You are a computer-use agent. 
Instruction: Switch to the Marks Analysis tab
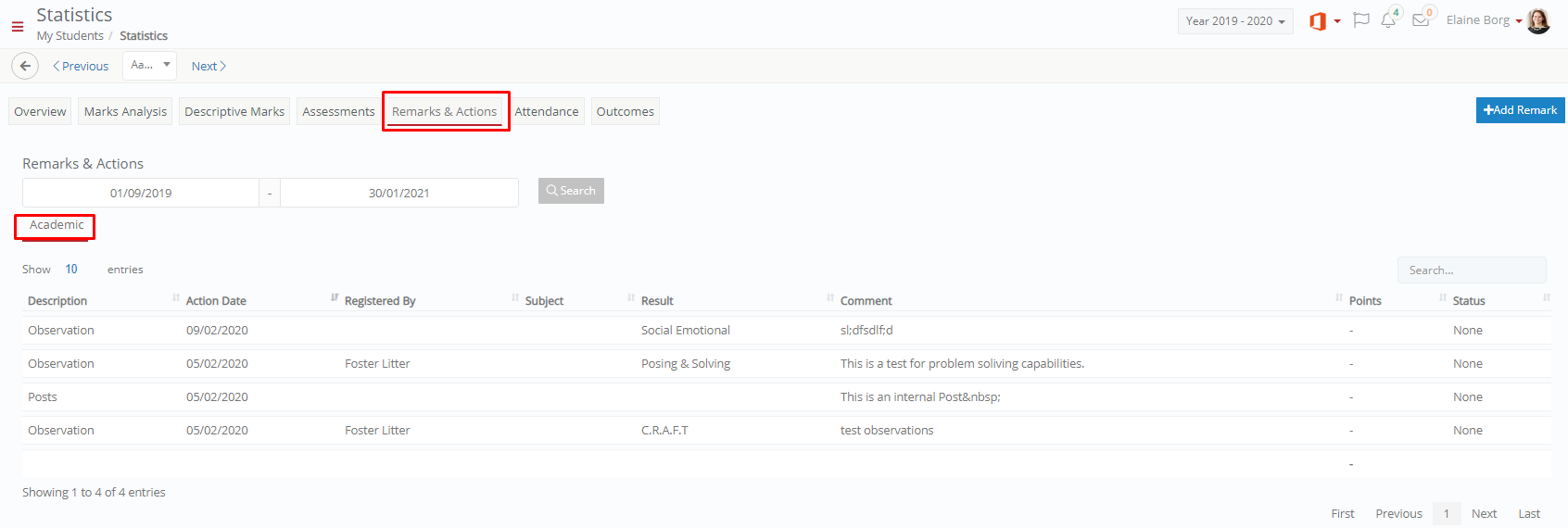[x=125, y=111]
